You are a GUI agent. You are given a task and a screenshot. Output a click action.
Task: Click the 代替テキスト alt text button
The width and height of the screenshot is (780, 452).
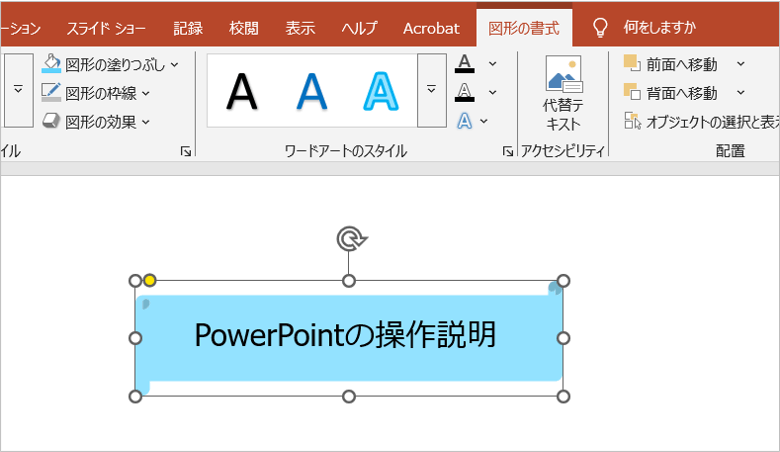pyautogui.click(x=563, y=93)
